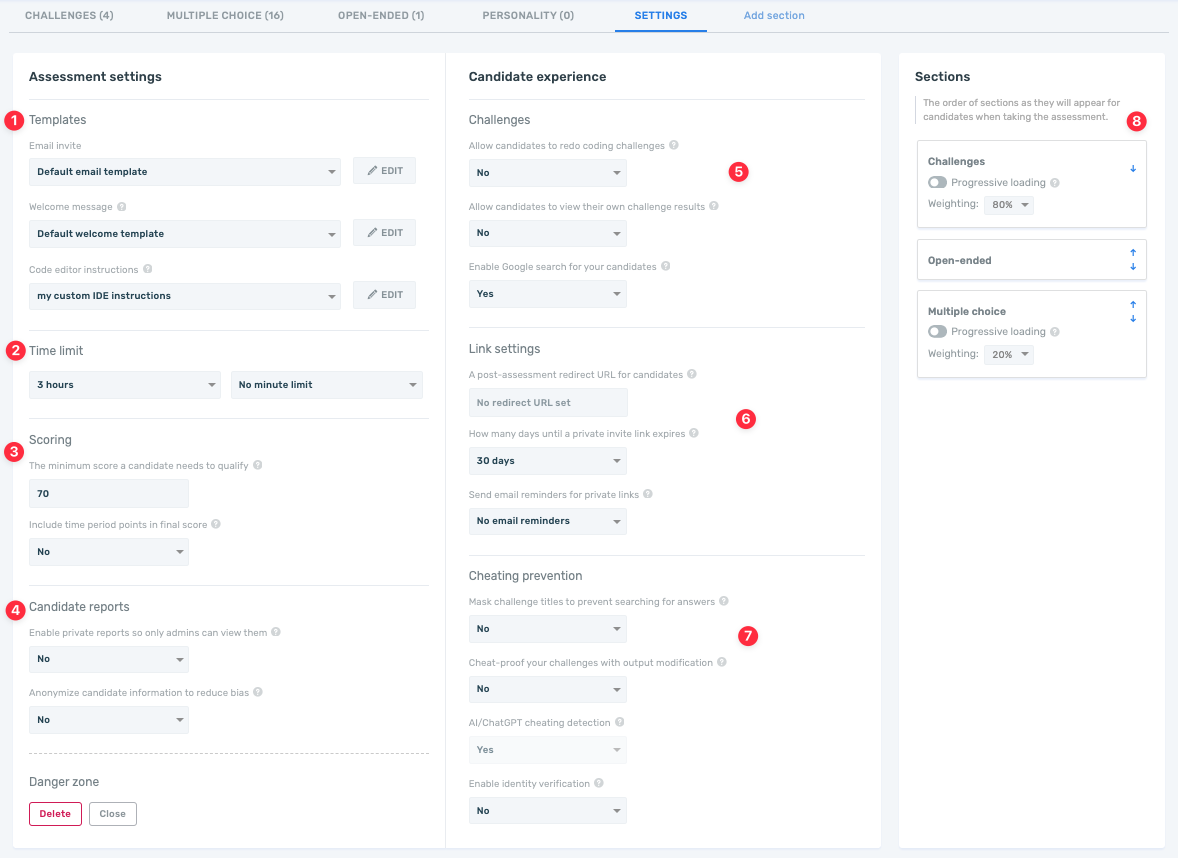Image resolution: width=1178 pixels, height=858 pixels.
Task: Show help for AI/ChatGPT cheating detection
Action: click(620, 722)
